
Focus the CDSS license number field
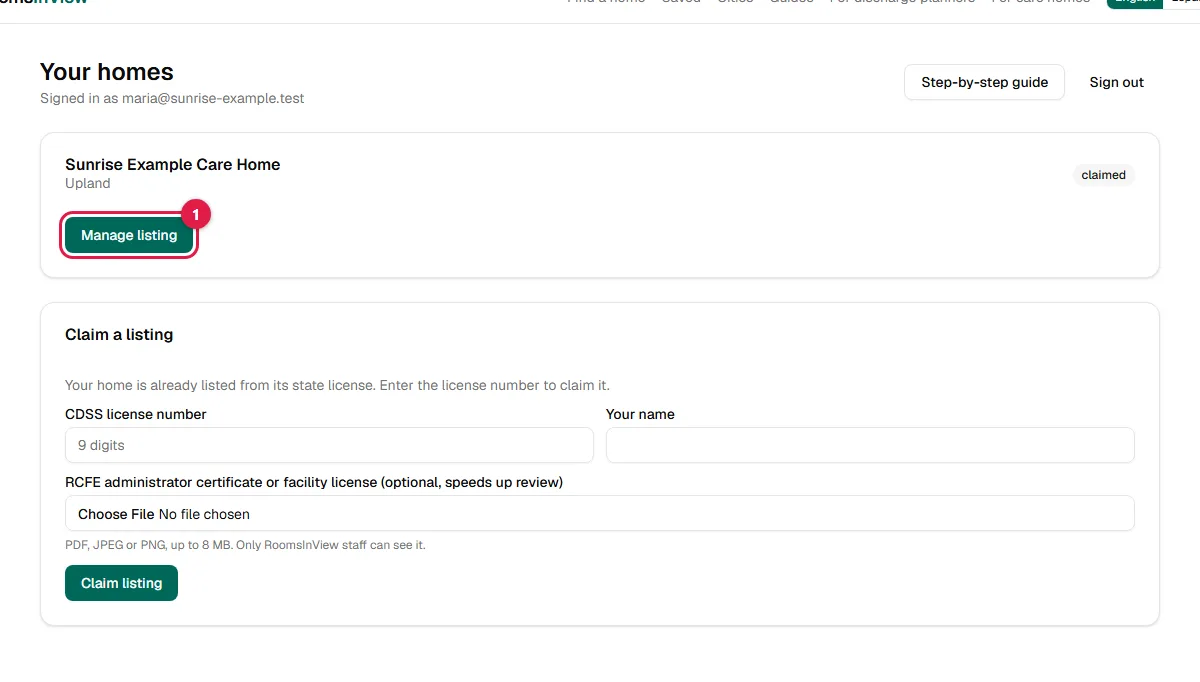point(329,445)
